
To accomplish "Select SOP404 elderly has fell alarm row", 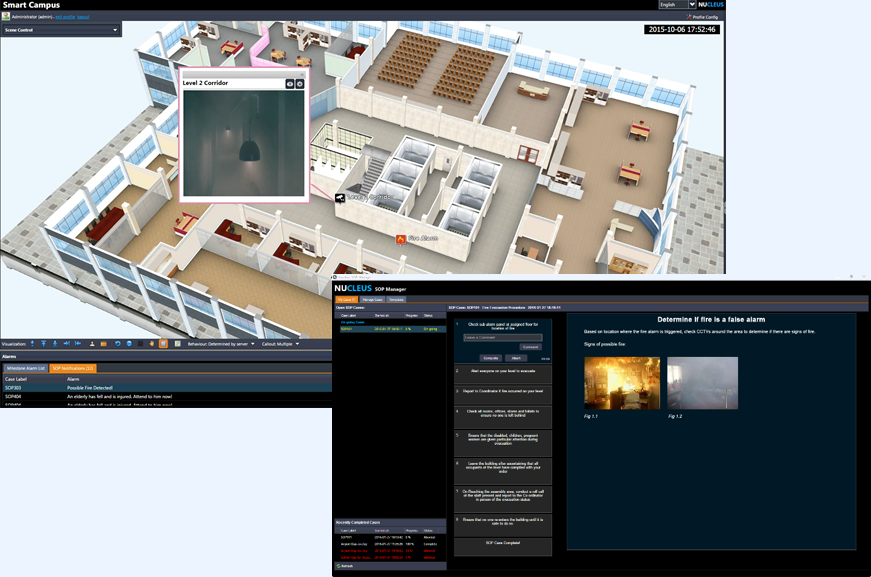I will coord(166,397).
